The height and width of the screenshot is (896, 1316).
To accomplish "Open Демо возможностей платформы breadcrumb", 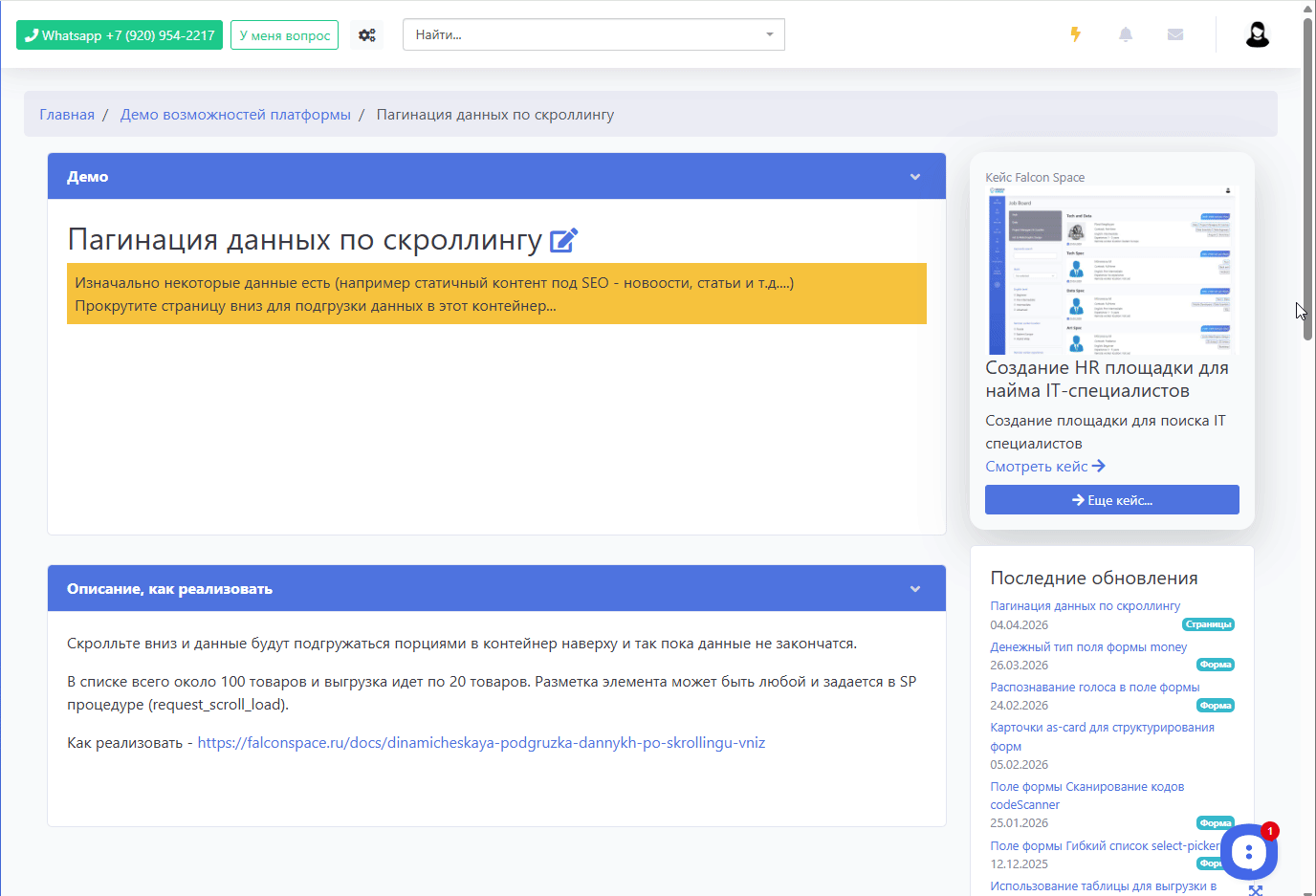I will point(235,115).
